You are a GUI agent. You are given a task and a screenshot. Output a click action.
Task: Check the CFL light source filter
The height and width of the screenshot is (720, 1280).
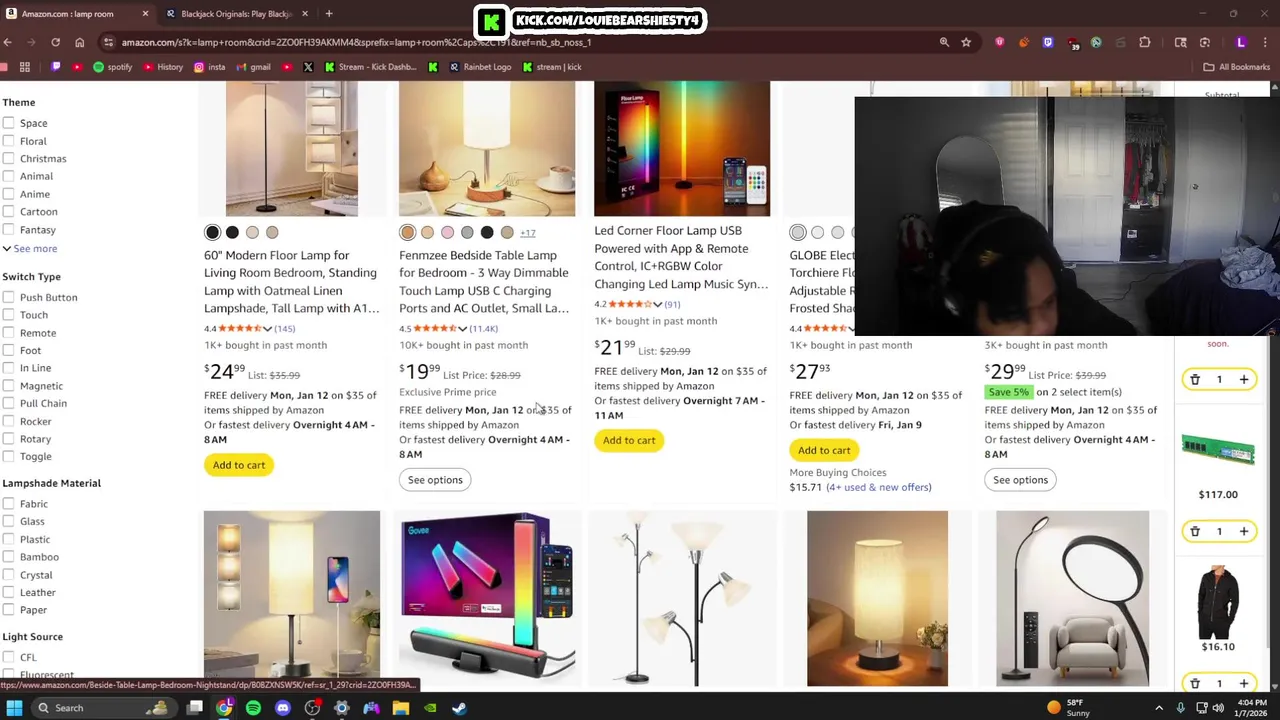(9, 657)
